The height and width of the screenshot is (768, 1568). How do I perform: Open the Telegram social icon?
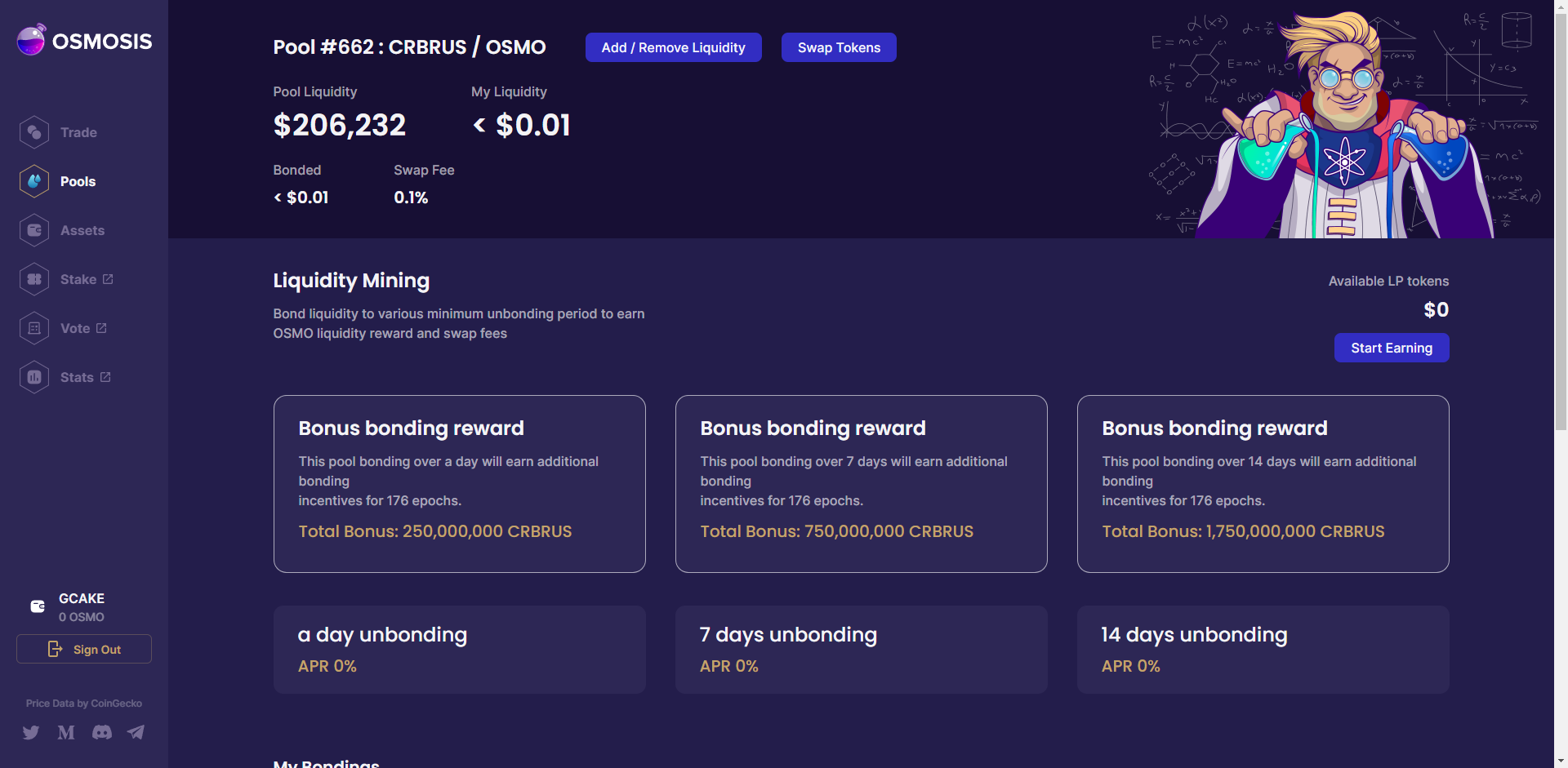pyautogui.click(x=136, y=732)
